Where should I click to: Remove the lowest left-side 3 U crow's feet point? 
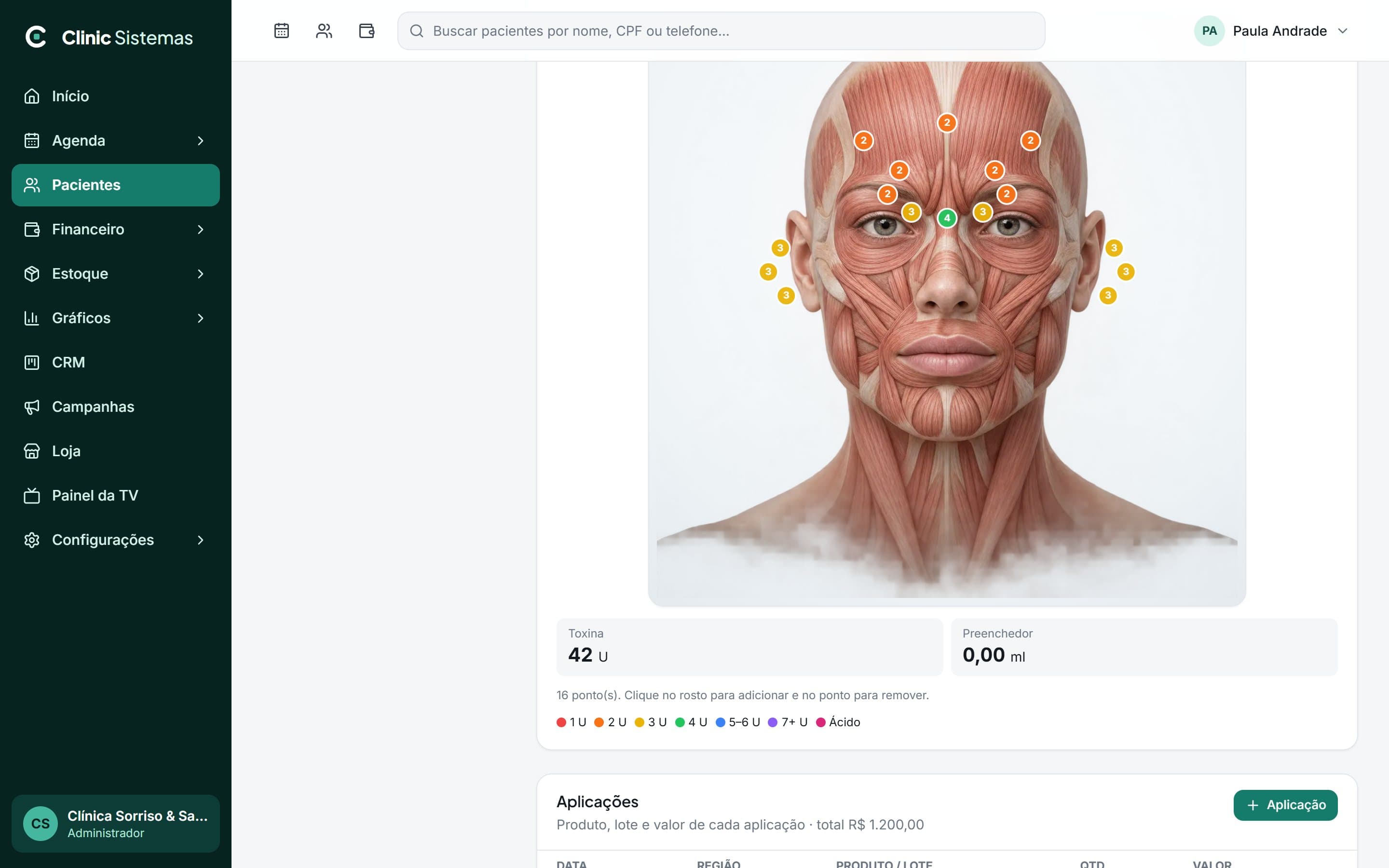[786, 296]
